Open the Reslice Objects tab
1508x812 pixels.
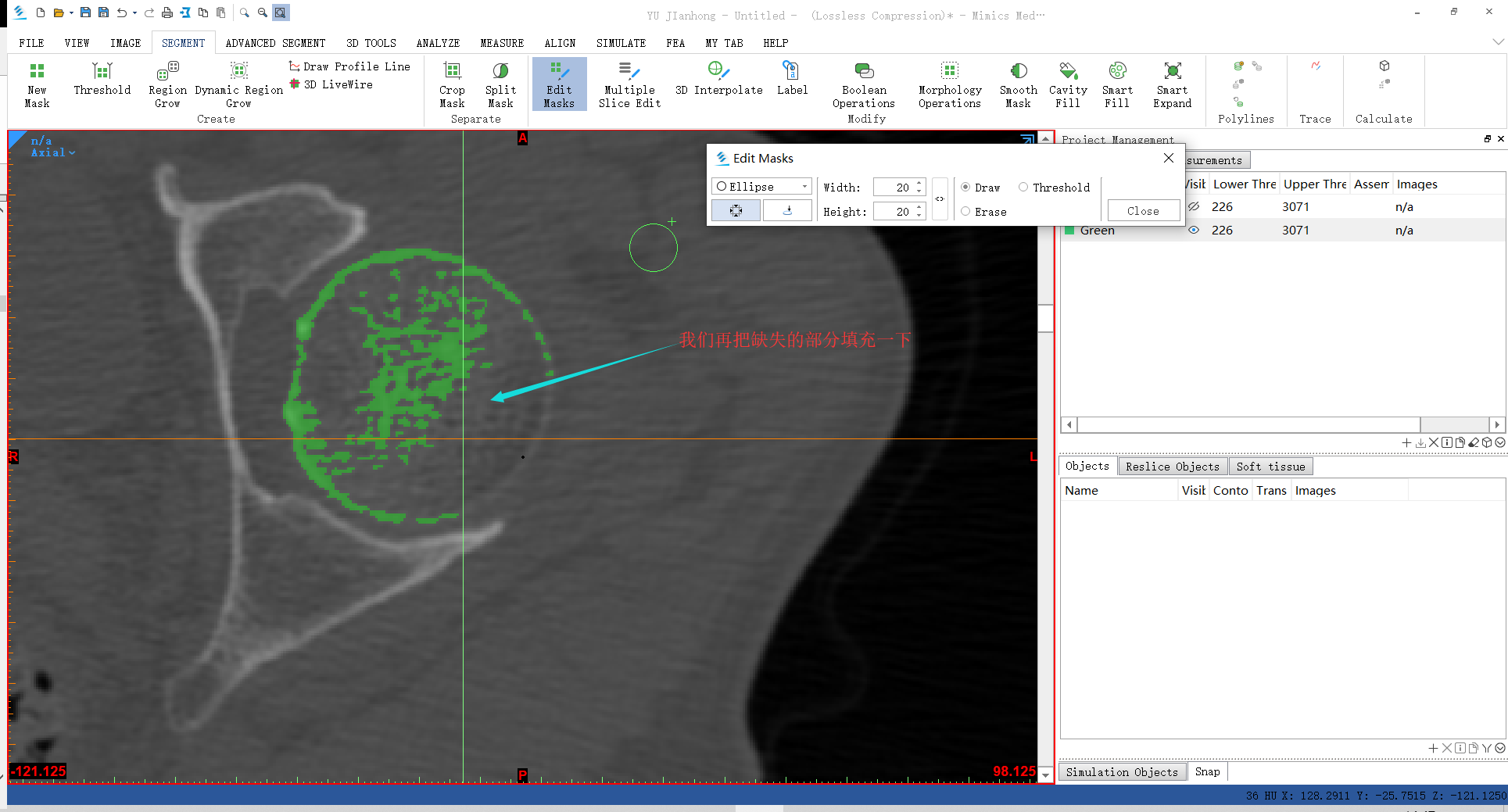[x=1172, y=467]
